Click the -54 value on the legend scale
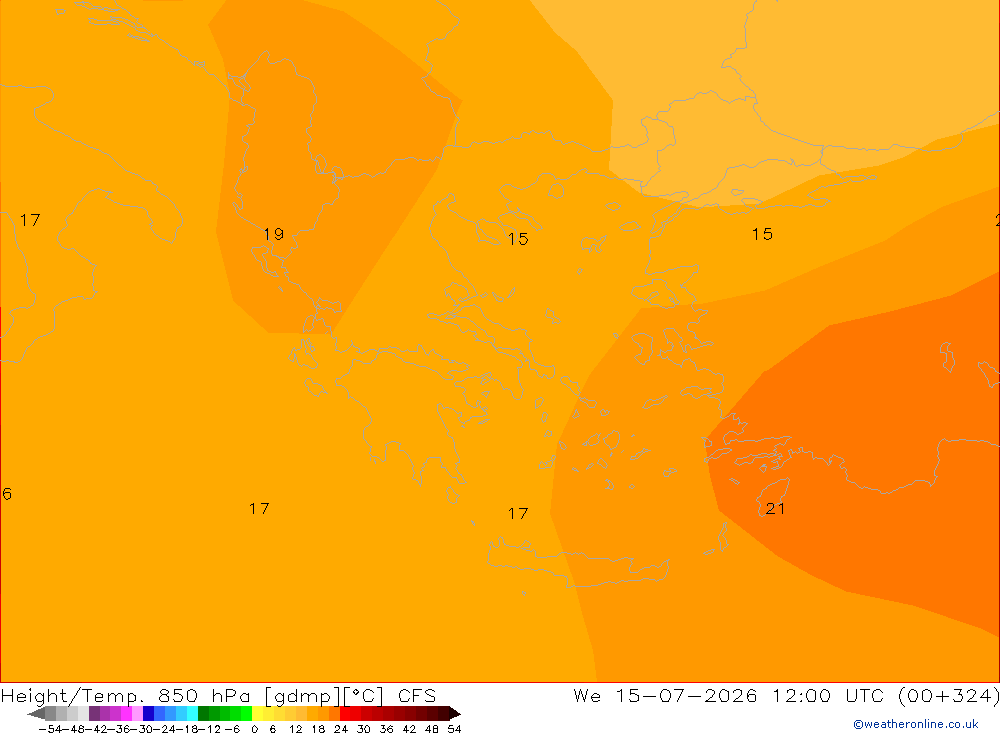Screen dimensions: 1000x733 point(50,729)
